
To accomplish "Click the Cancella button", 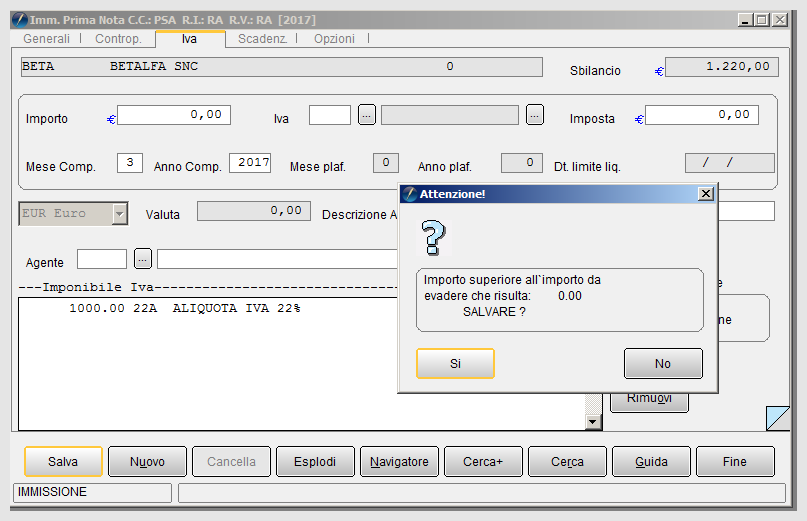I will tap(231, 461).
